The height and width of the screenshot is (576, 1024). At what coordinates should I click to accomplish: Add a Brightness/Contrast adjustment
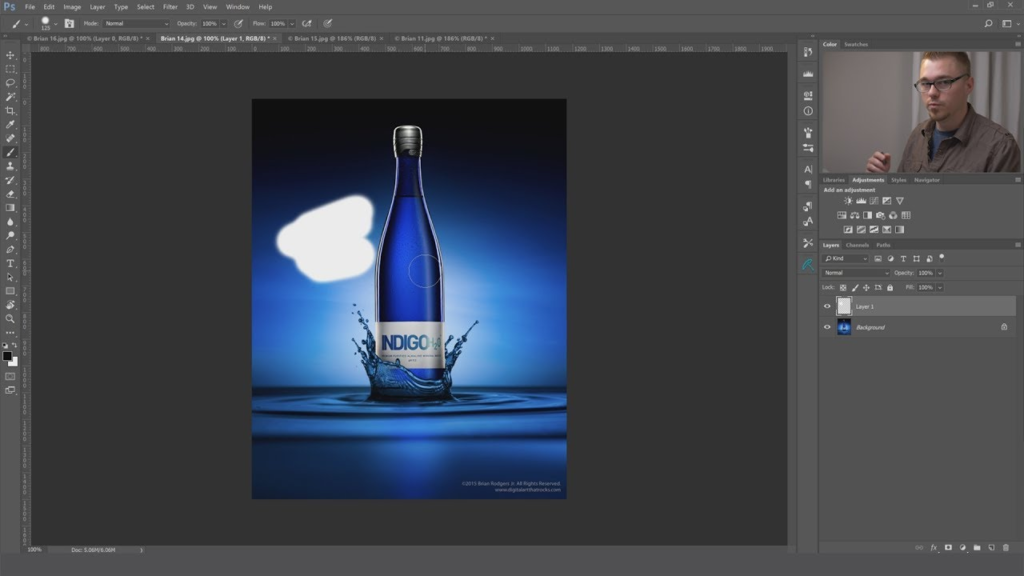(848, 201)
